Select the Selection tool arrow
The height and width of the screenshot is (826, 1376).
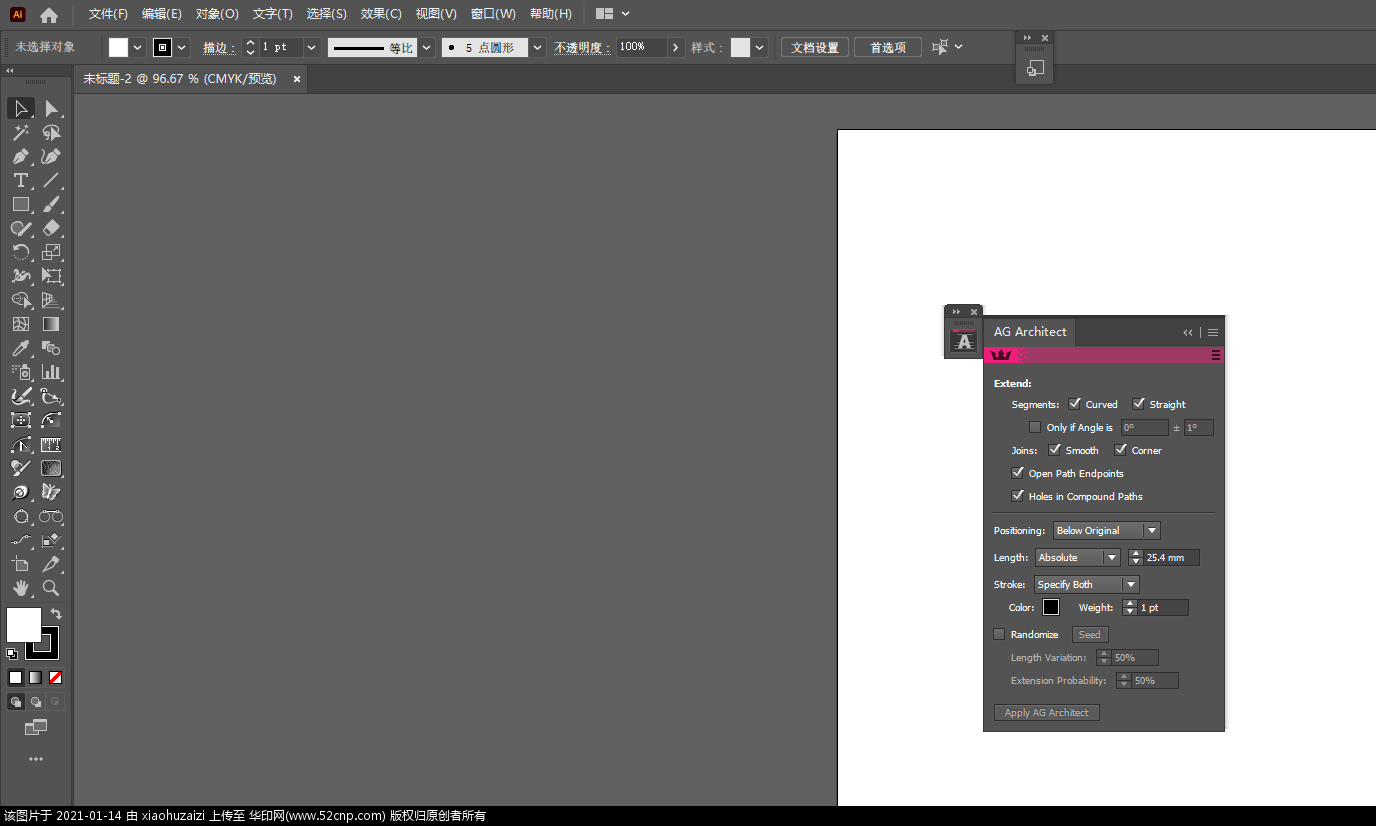(x=20, y=108)
